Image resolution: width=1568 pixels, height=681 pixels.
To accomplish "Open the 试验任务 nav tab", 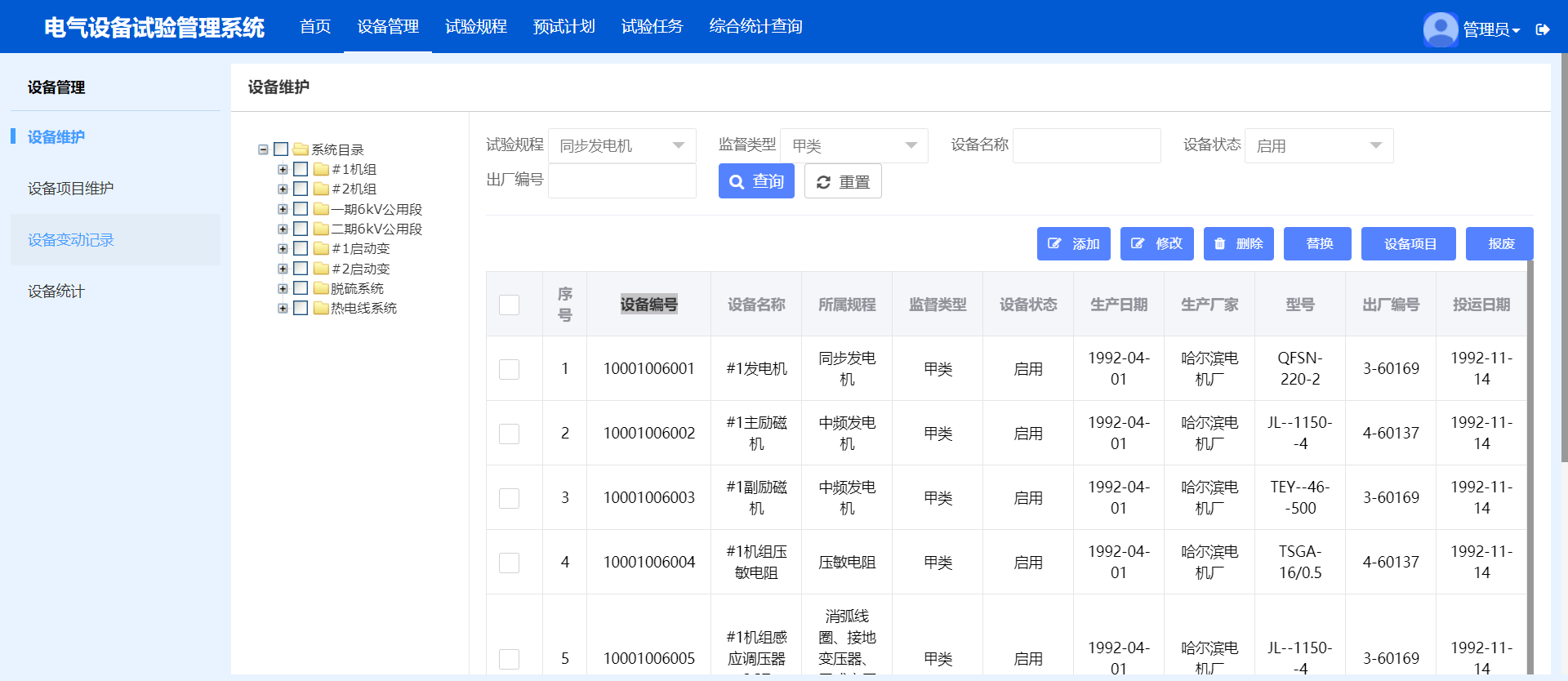I will tap(652, 26).
